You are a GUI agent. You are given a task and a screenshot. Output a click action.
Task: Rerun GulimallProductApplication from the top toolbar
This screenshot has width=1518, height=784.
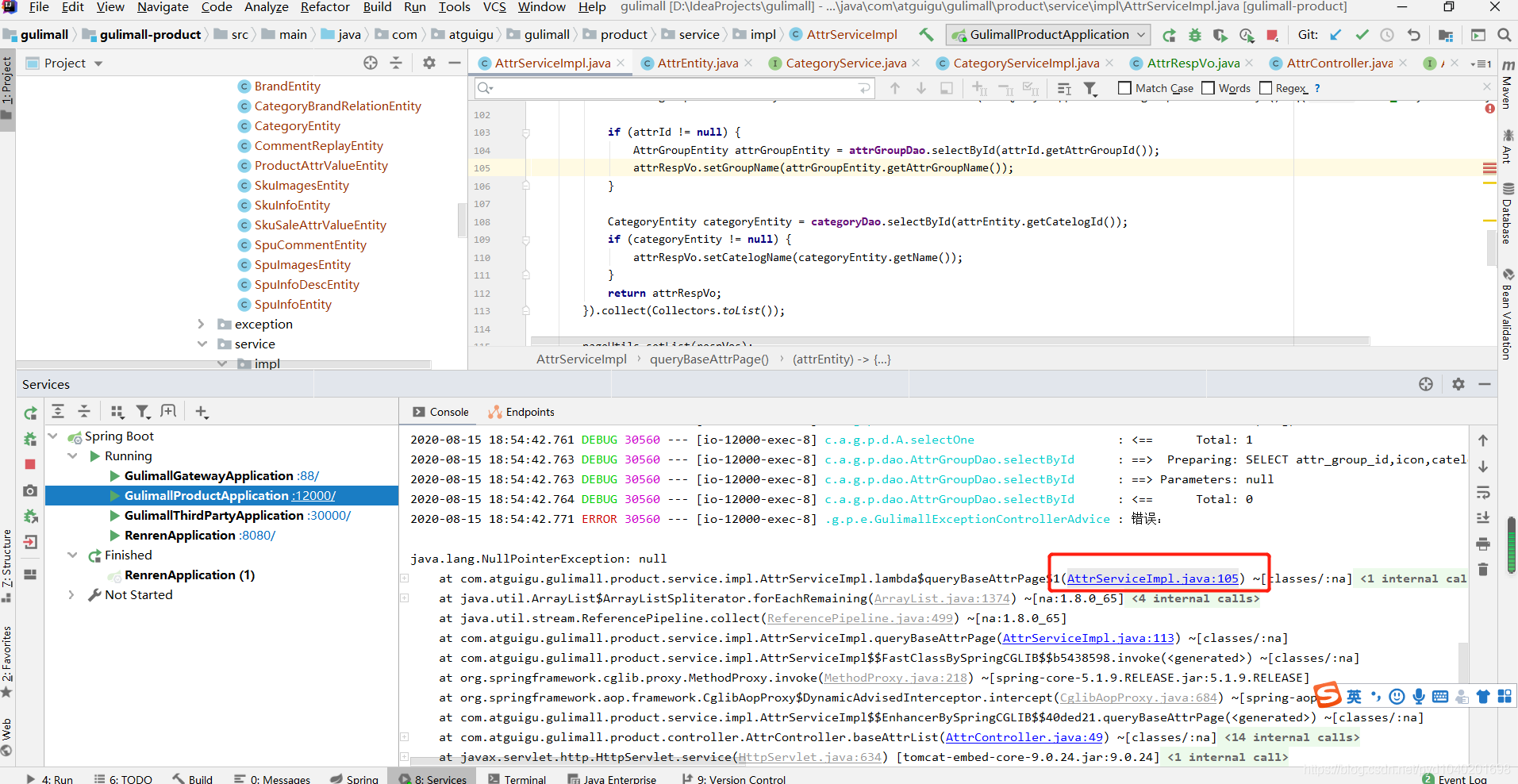[x=1169, y=35]
